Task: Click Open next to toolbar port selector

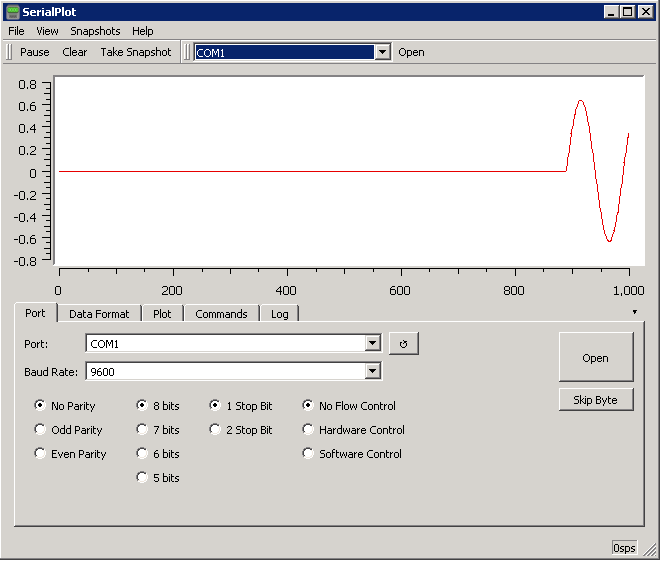Action: [x=411, y=52]
